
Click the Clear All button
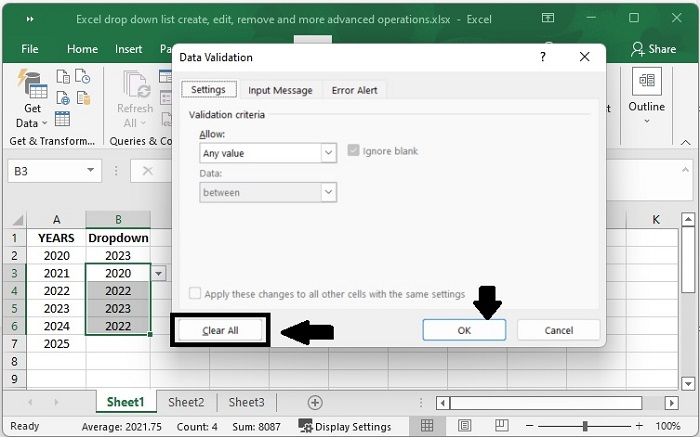point(220,330)
